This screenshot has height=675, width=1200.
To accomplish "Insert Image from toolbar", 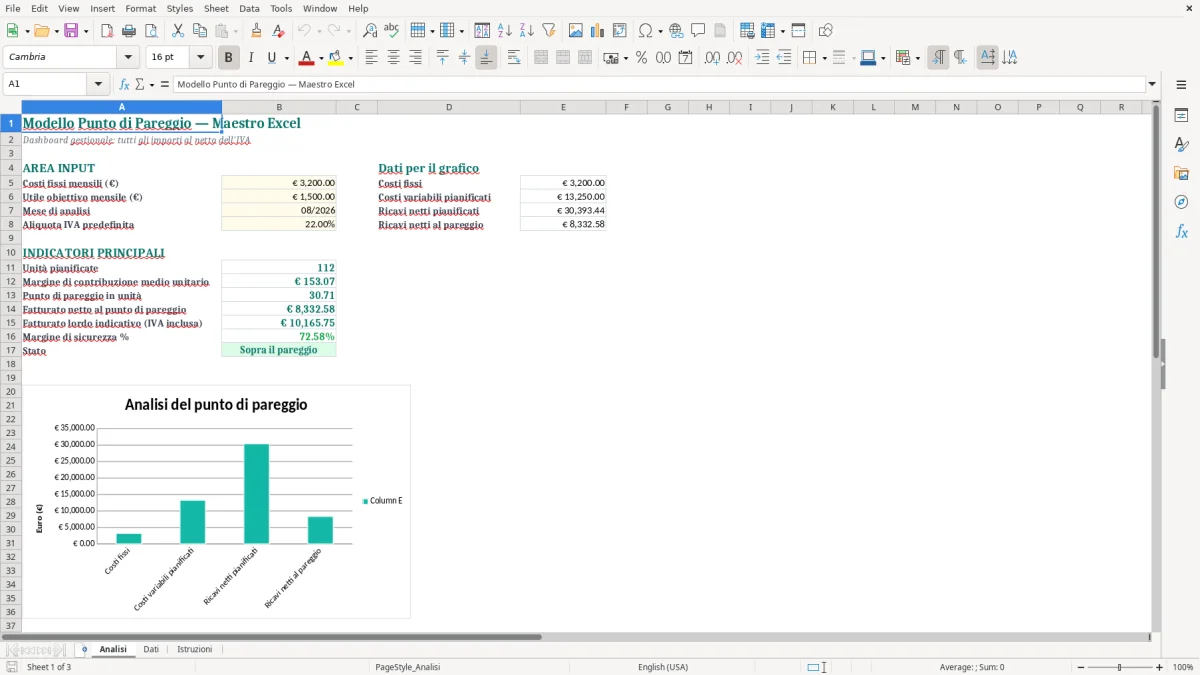I will (x=576, y=31).
